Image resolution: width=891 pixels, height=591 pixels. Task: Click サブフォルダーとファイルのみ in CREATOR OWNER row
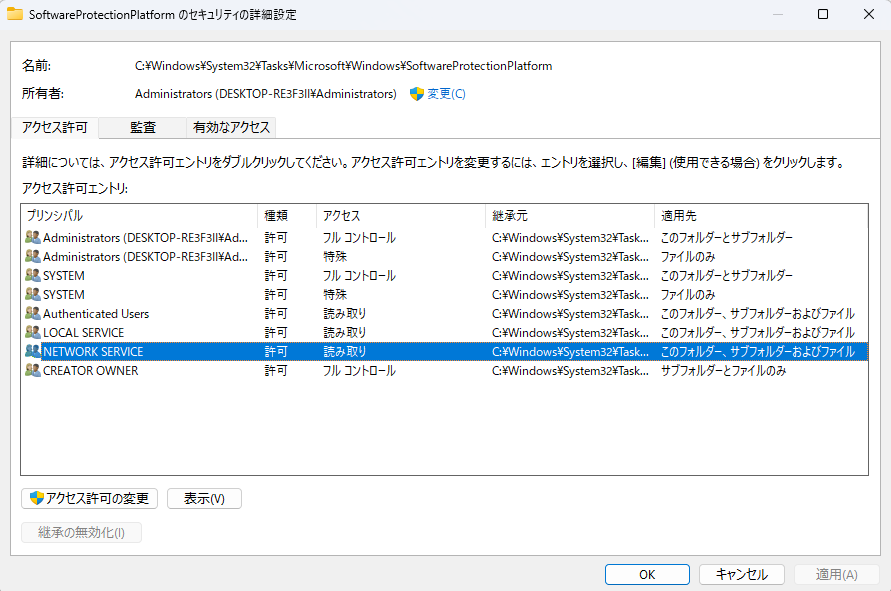click(x=723, y=371)
